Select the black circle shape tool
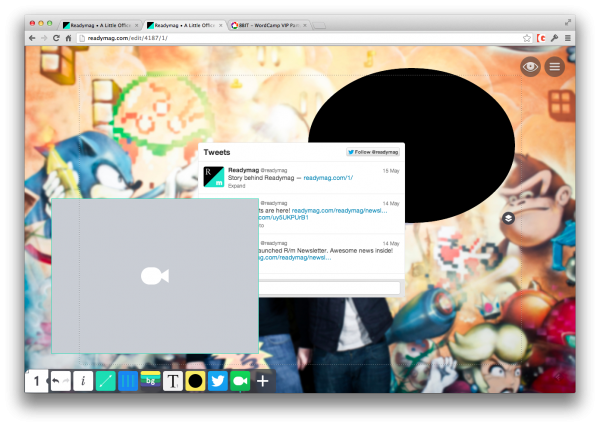Image resolution: width=600 pixels, height=427 pixels. click(x=196, y=381)
